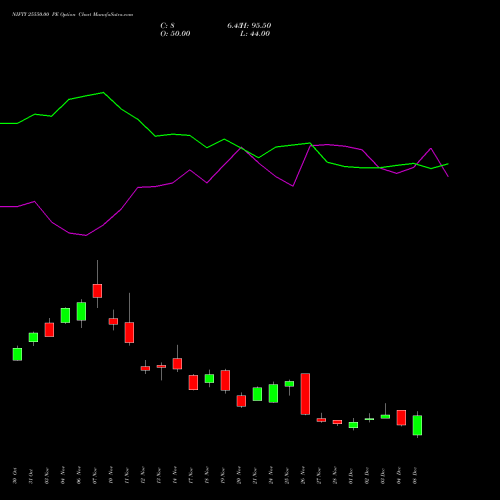500x500 pixels.
Task: Click the 01 Dec date label
Action: (351, 476)
